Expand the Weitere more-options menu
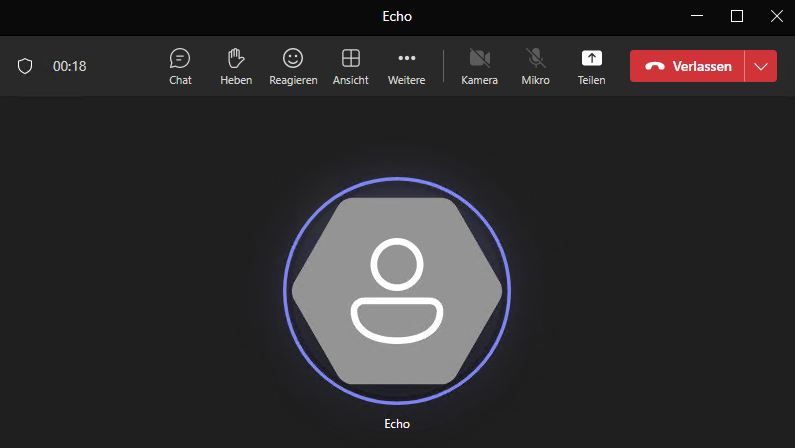This screenshot has width=795, height=448. tap(406, 66)
